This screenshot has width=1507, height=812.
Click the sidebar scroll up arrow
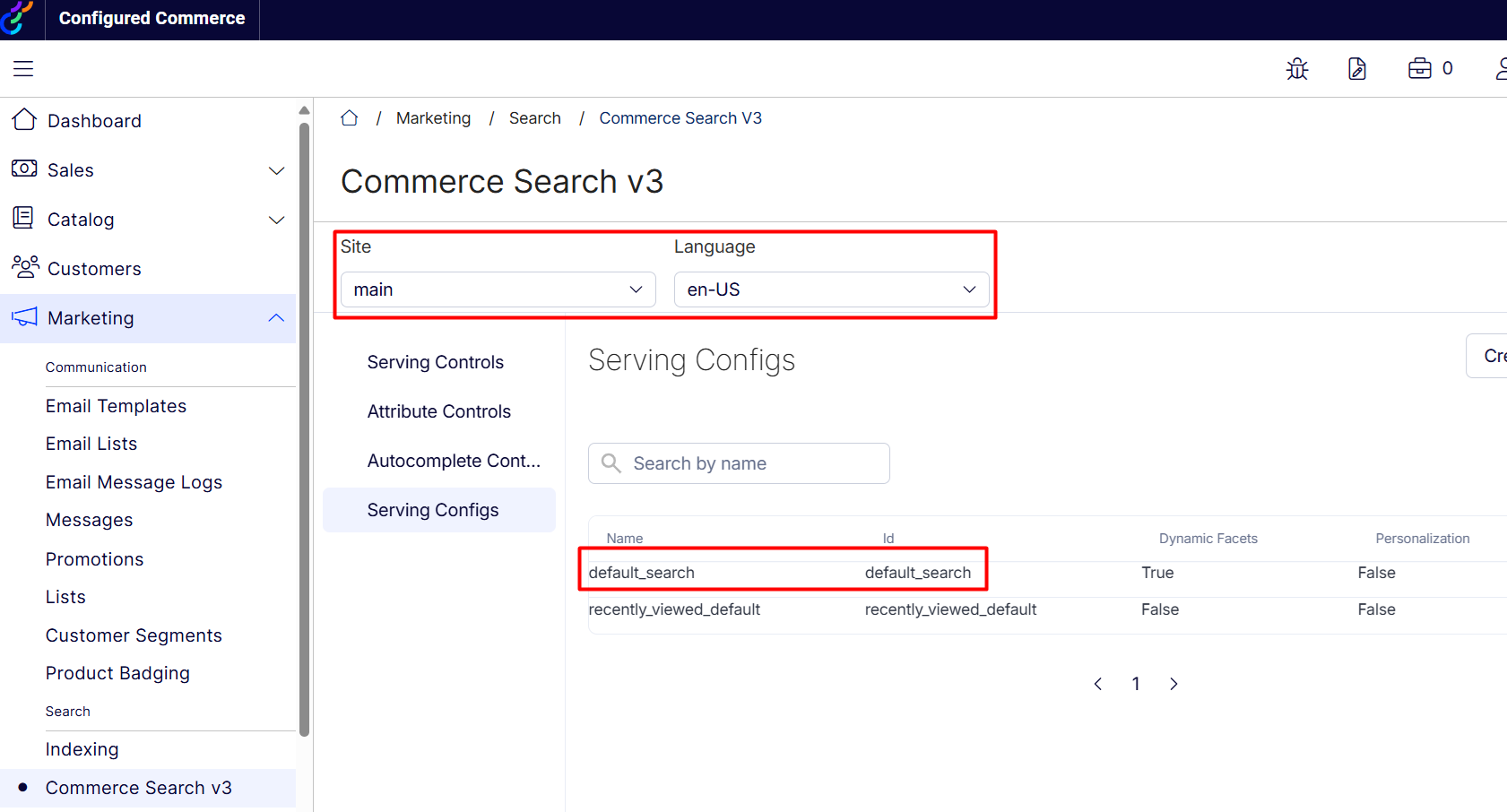304,110
